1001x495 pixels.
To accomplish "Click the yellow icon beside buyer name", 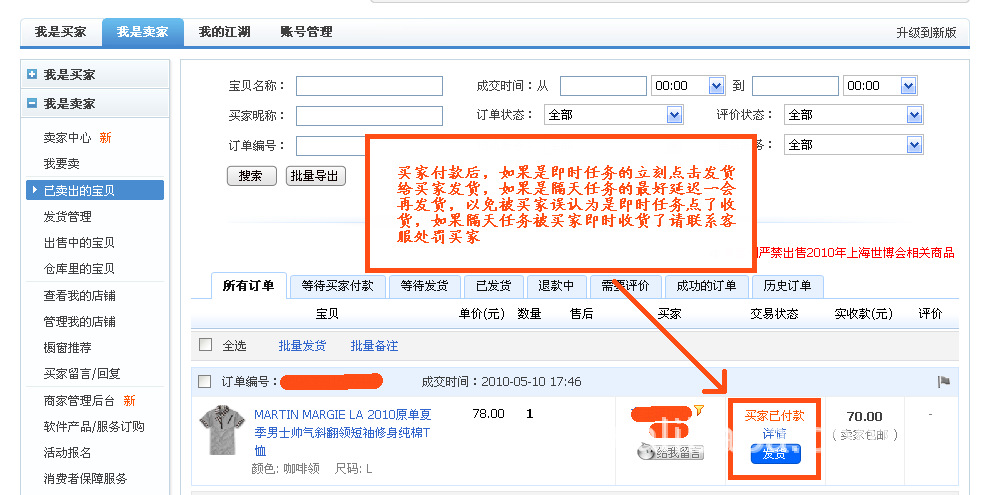I will (699, 411).
